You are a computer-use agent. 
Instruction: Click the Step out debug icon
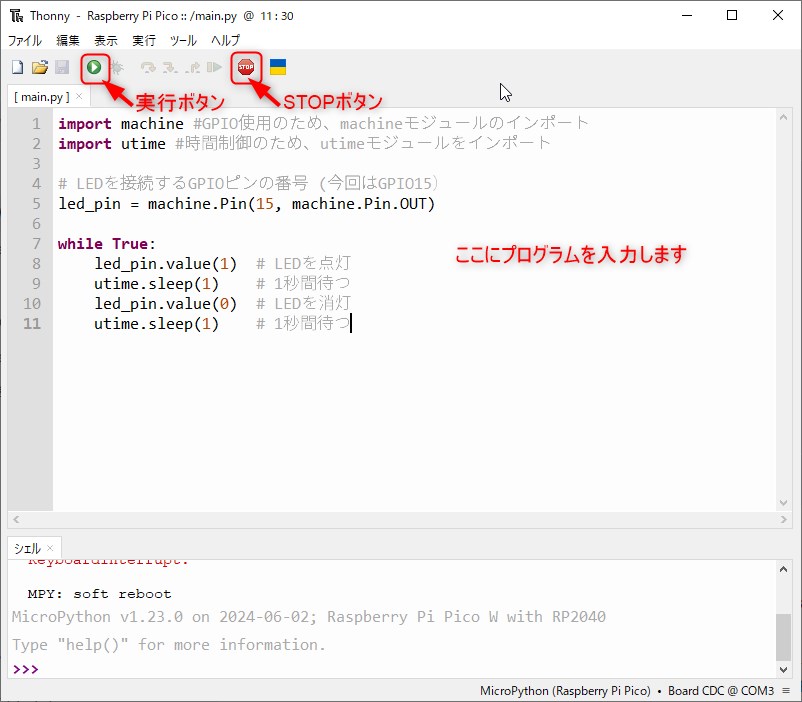(192, 67)
